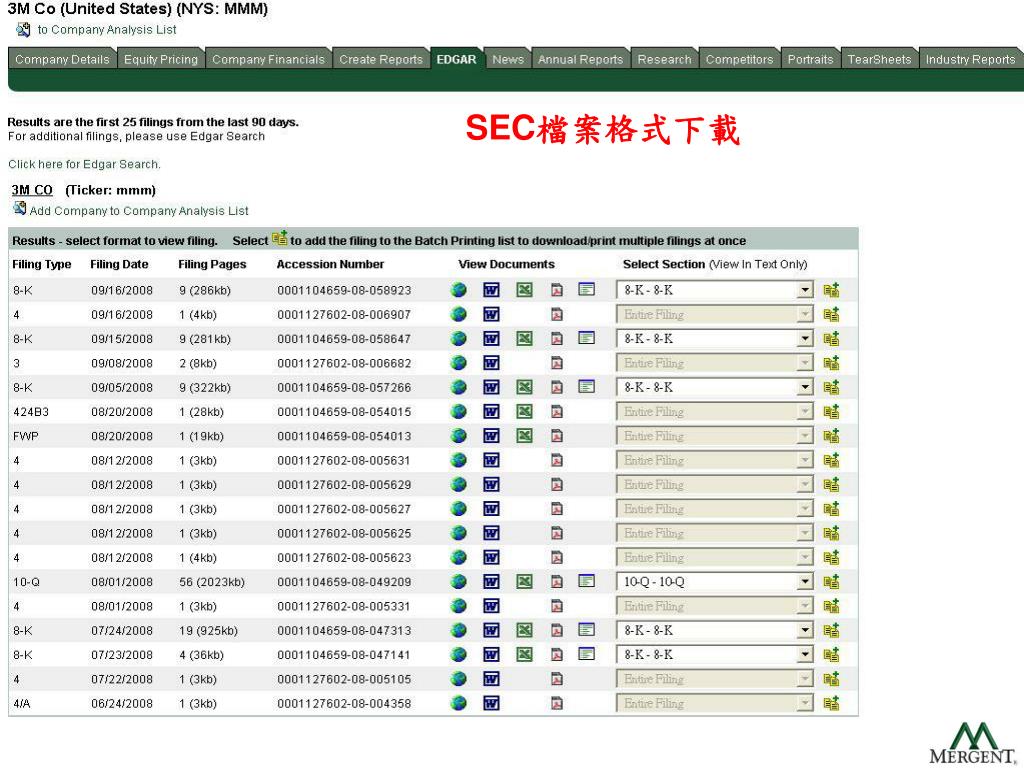
Task: Open Excel file for FWP filing
Action: tap(524, 436)
